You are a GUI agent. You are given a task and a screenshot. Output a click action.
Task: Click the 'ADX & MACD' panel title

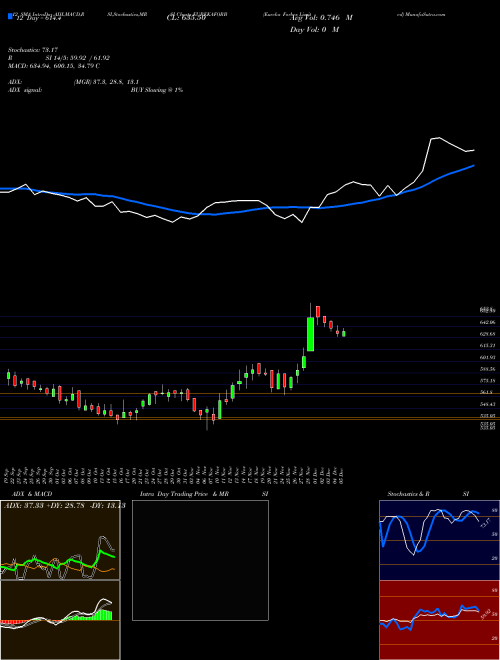(x=32, y=494)
